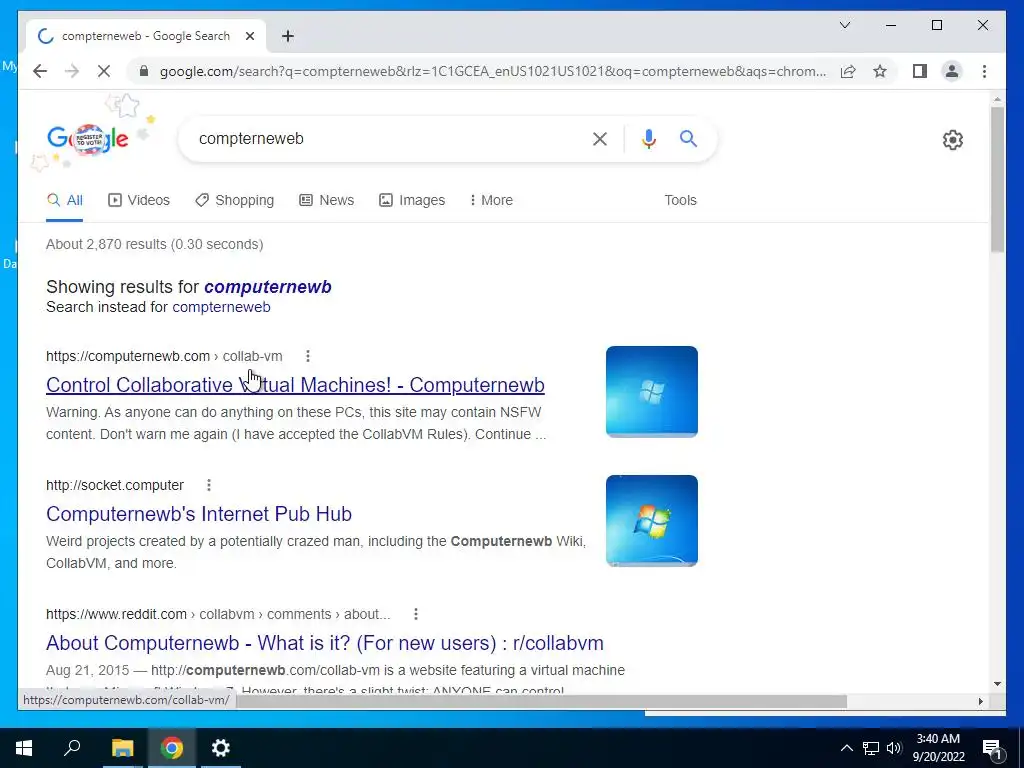Bookmark this tab with star icon

coord(880,71)
